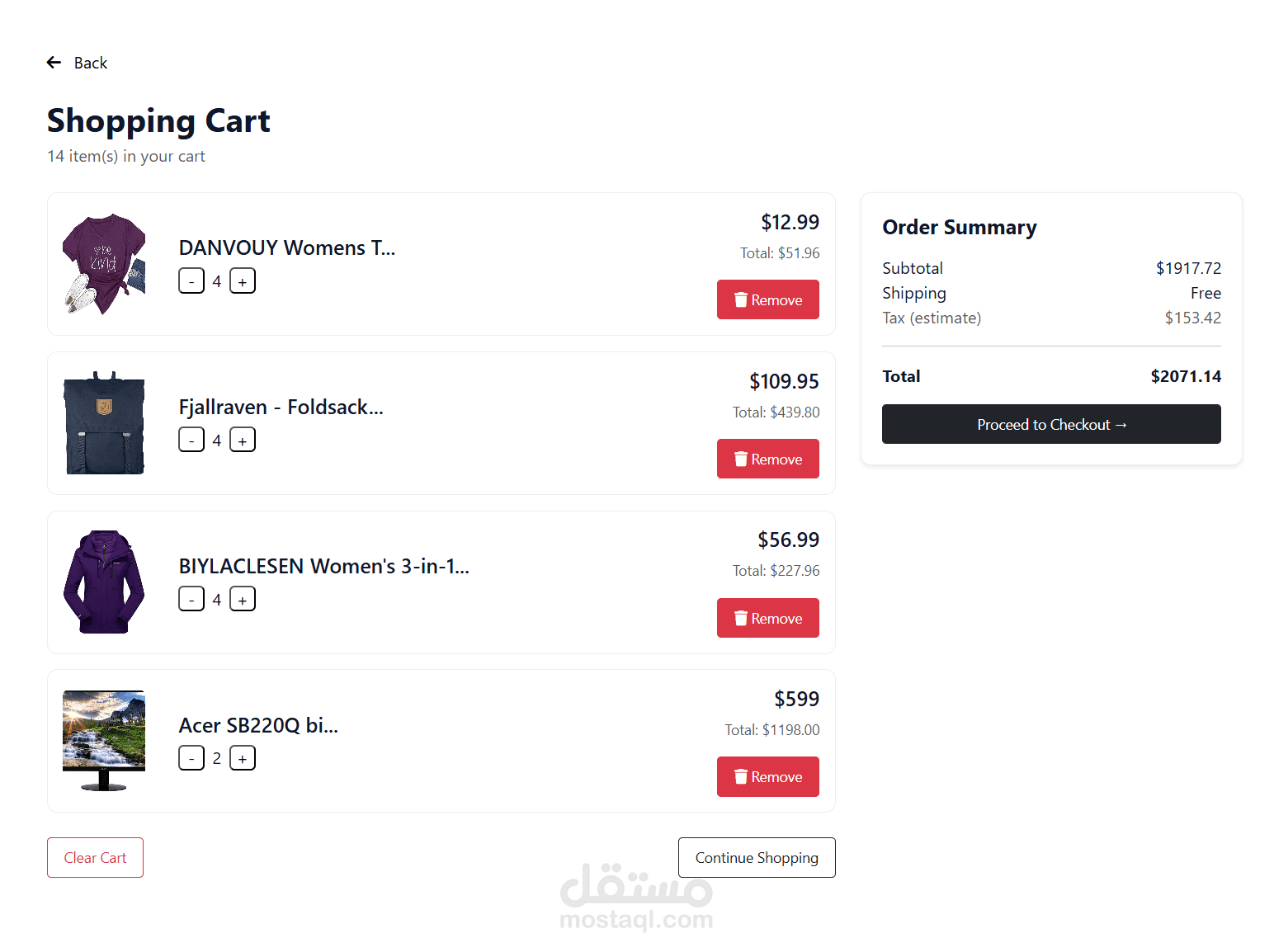Proceed to Checkout
Viewport: 1274px width, 952px height.
click(1050, 424)
